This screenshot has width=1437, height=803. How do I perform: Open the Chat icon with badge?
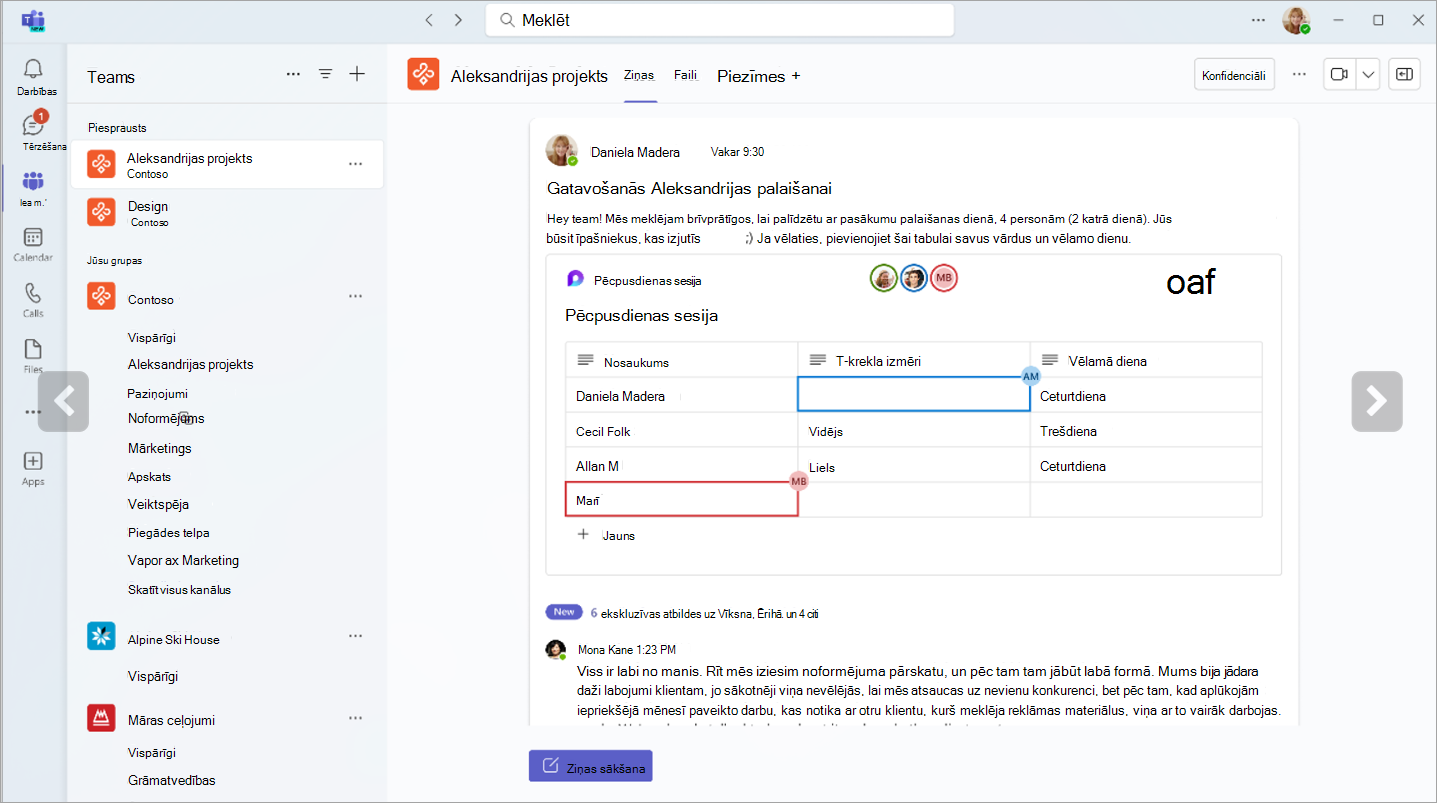(x=33, y=126)
